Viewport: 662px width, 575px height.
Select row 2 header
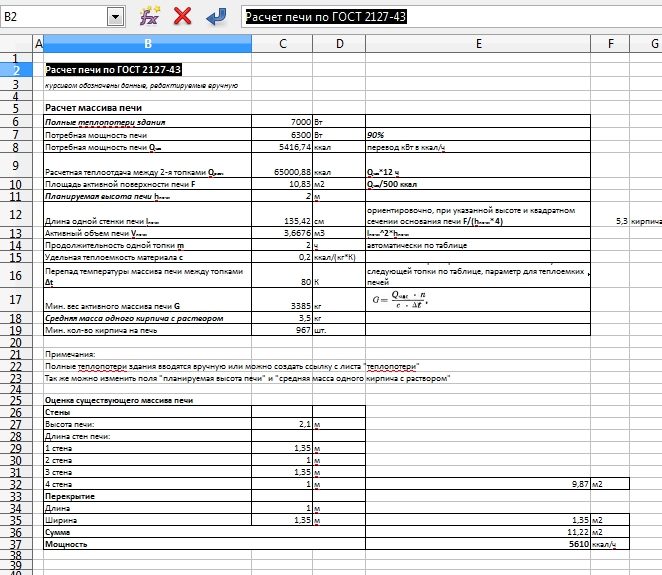(16, 70)
